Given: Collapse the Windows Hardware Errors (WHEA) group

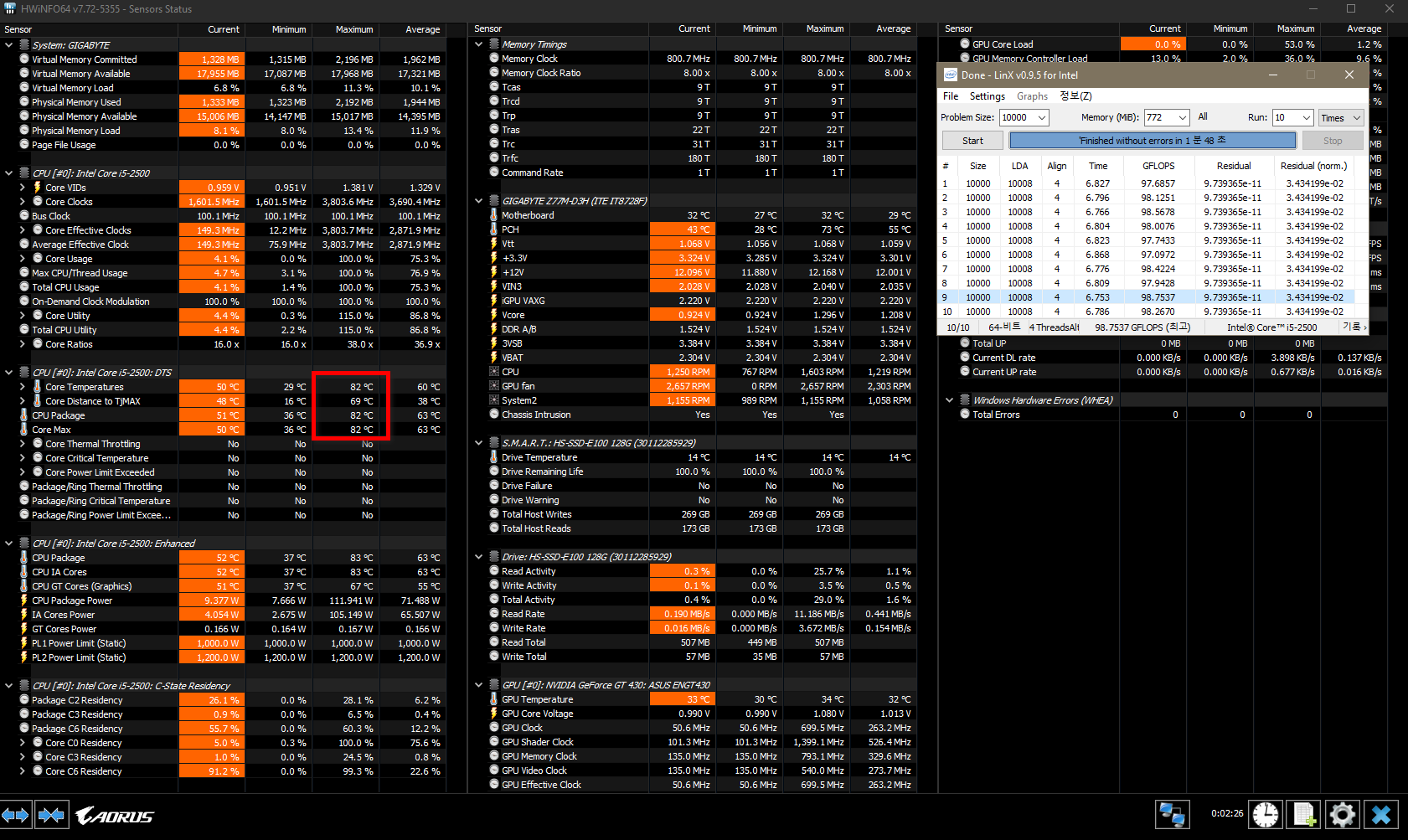Looking at the screenshot, I should 950,400.
